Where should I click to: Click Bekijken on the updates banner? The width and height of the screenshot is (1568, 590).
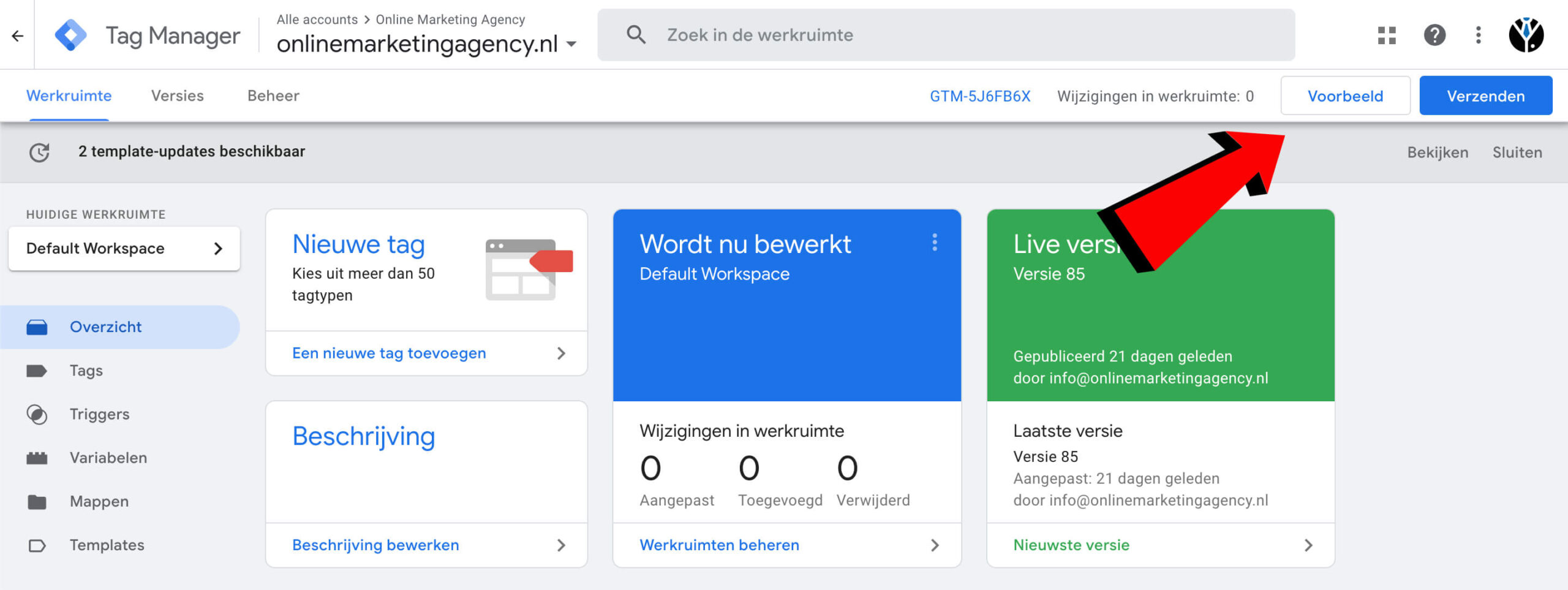tap(1438, 153)
